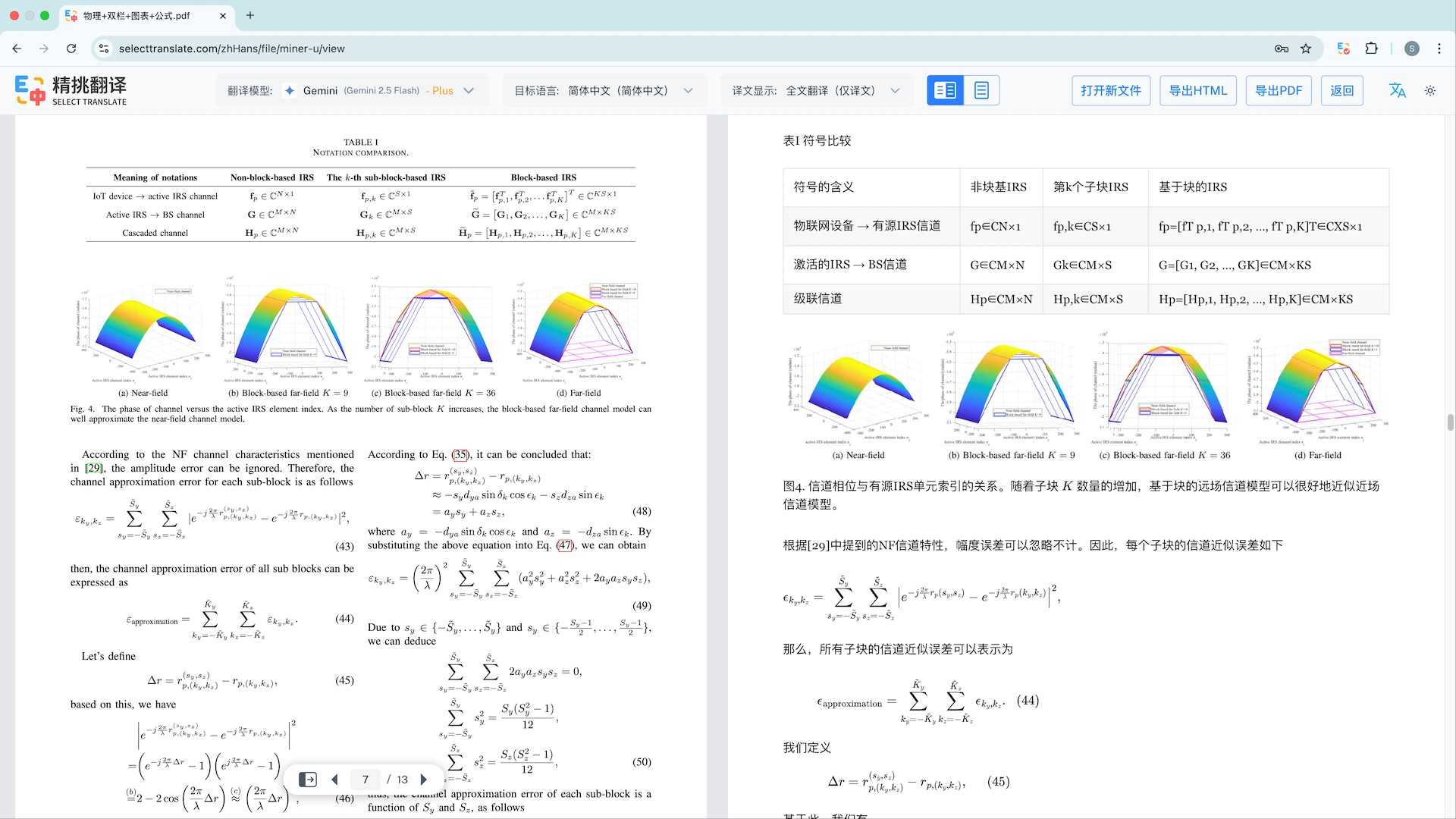The width and height of the screenshot is (1456, 819).
Task: Click the 基于块的IRS header cell
Action: pyautogui.click(x=1268, y=187)
